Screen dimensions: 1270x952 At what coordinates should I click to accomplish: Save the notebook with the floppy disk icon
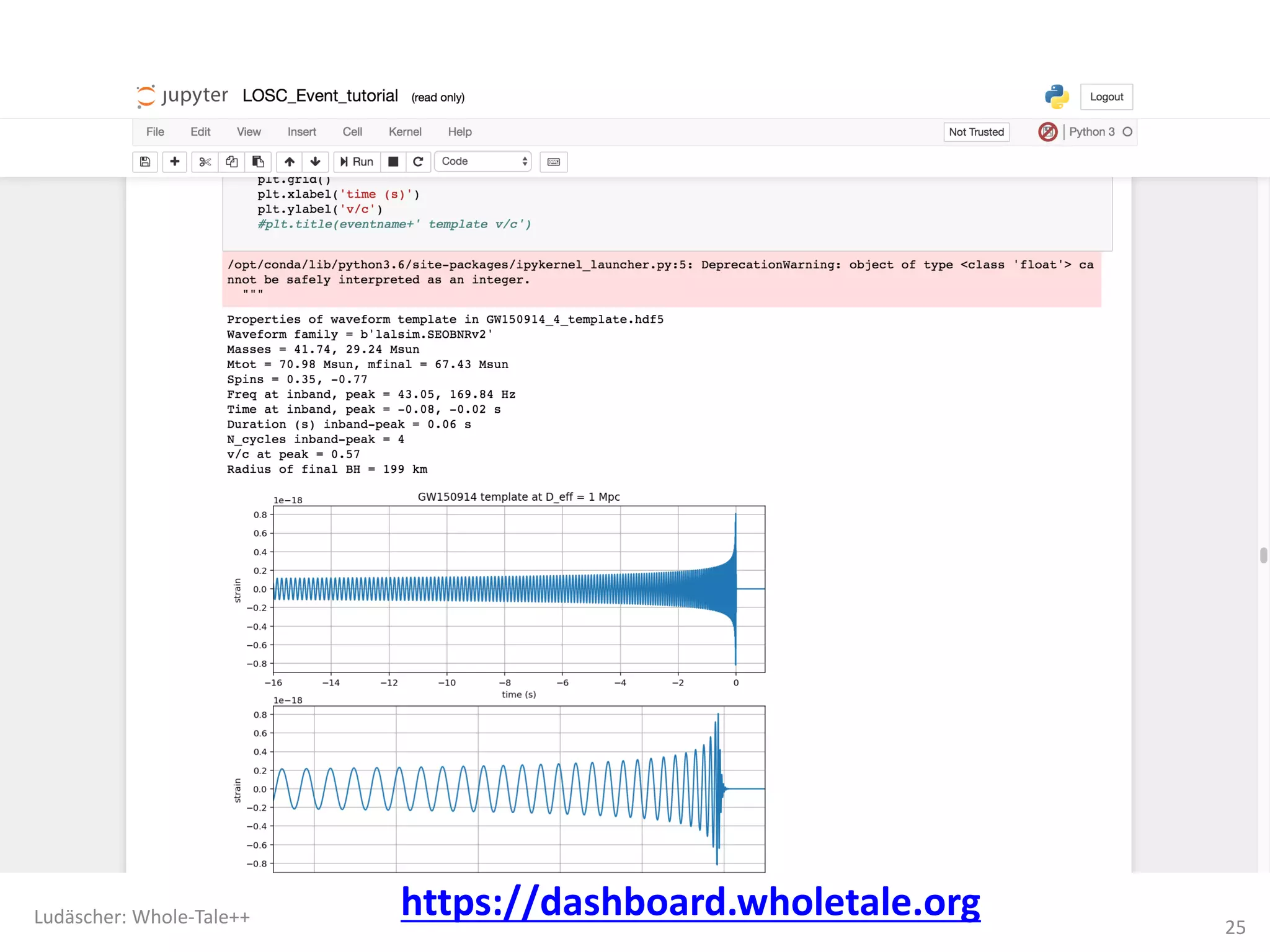coord(145,162)
